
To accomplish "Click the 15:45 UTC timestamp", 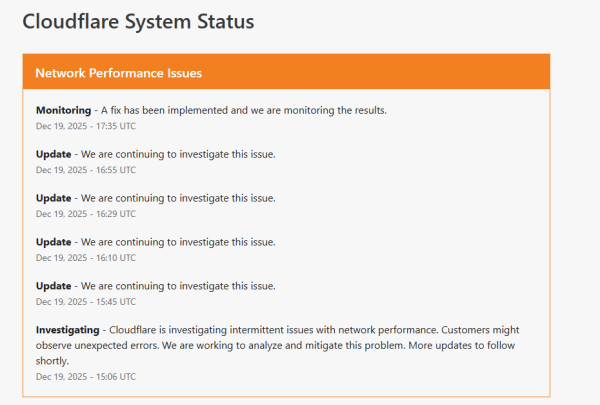I will [x=86, y=302].
